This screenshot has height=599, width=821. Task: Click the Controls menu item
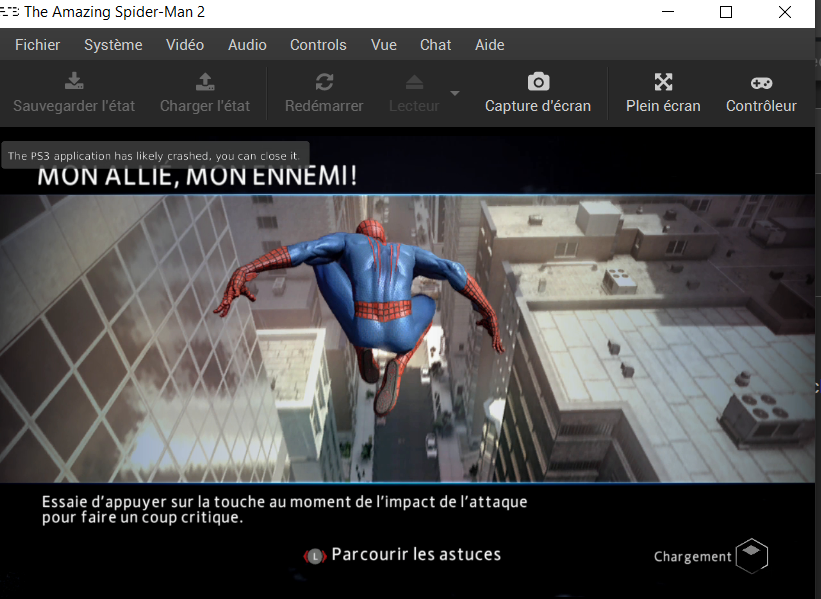[x=318, y=45]
